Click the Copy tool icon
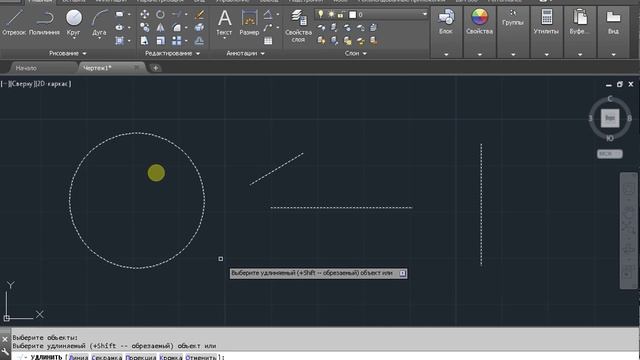640x360 pixels. pos(144,28)
